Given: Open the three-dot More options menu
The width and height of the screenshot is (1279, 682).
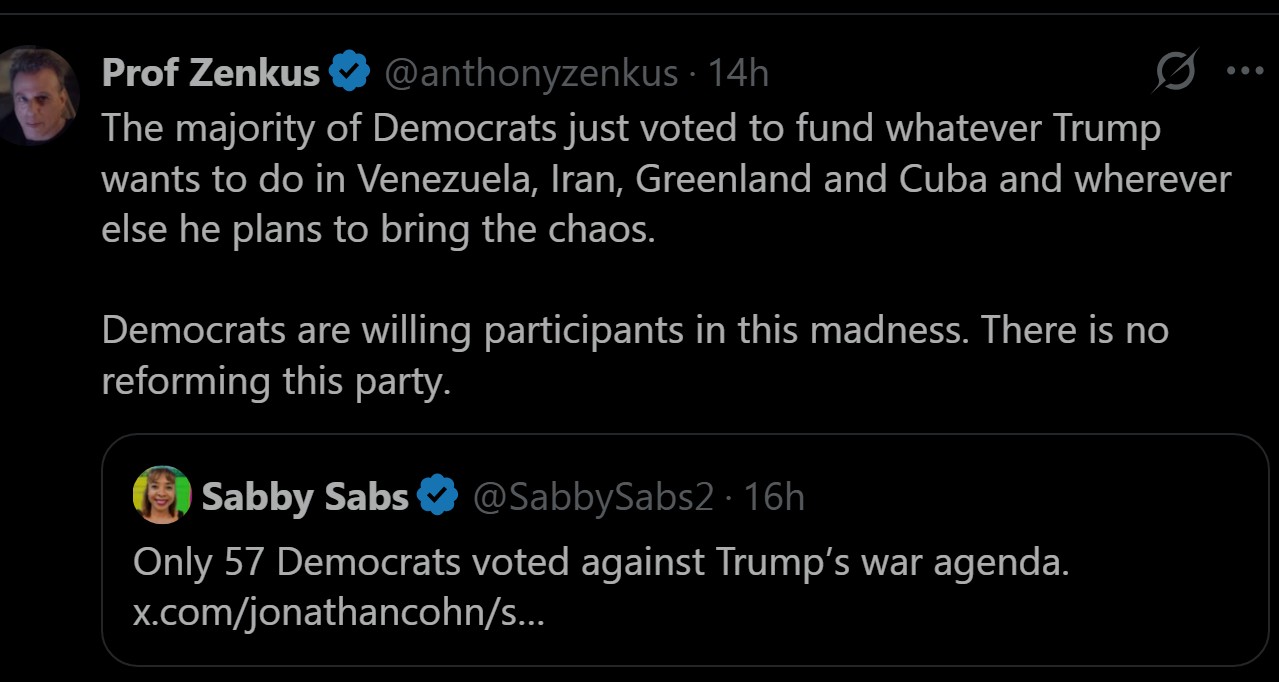Looking at the screenshot, I should (1244, 72).
